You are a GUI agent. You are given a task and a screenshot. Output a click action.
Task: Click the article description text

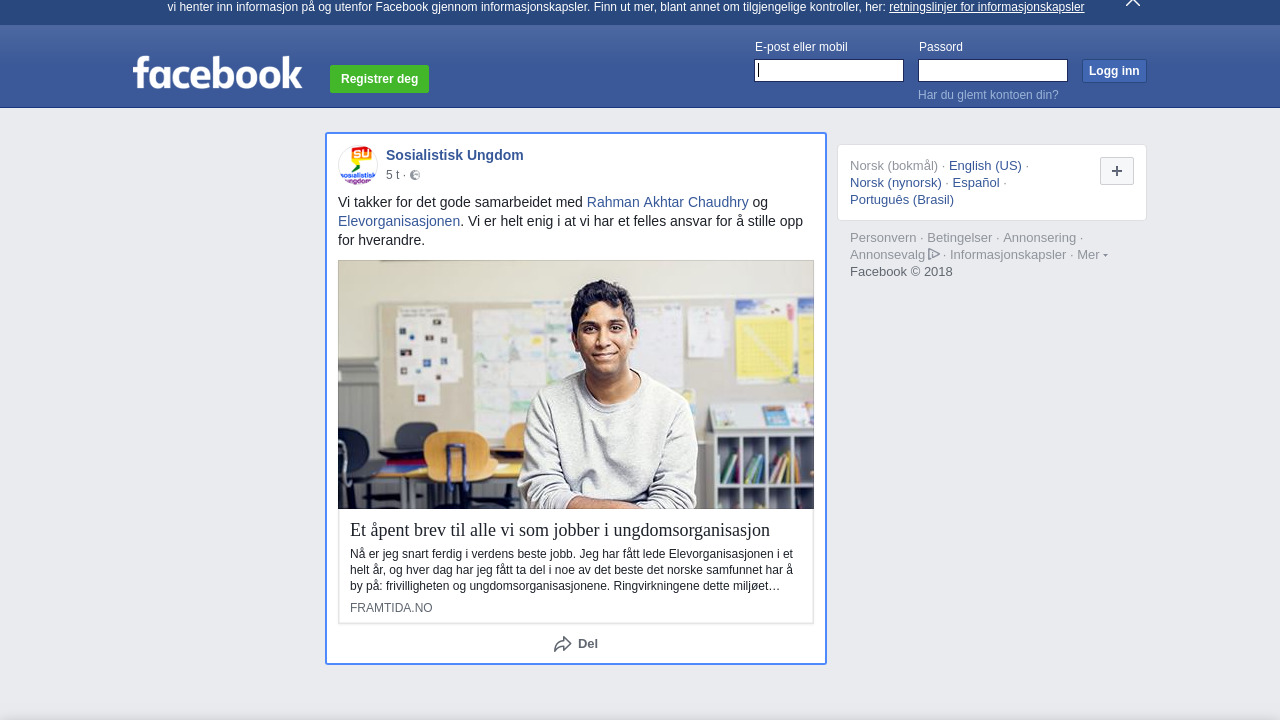[572, 570]
